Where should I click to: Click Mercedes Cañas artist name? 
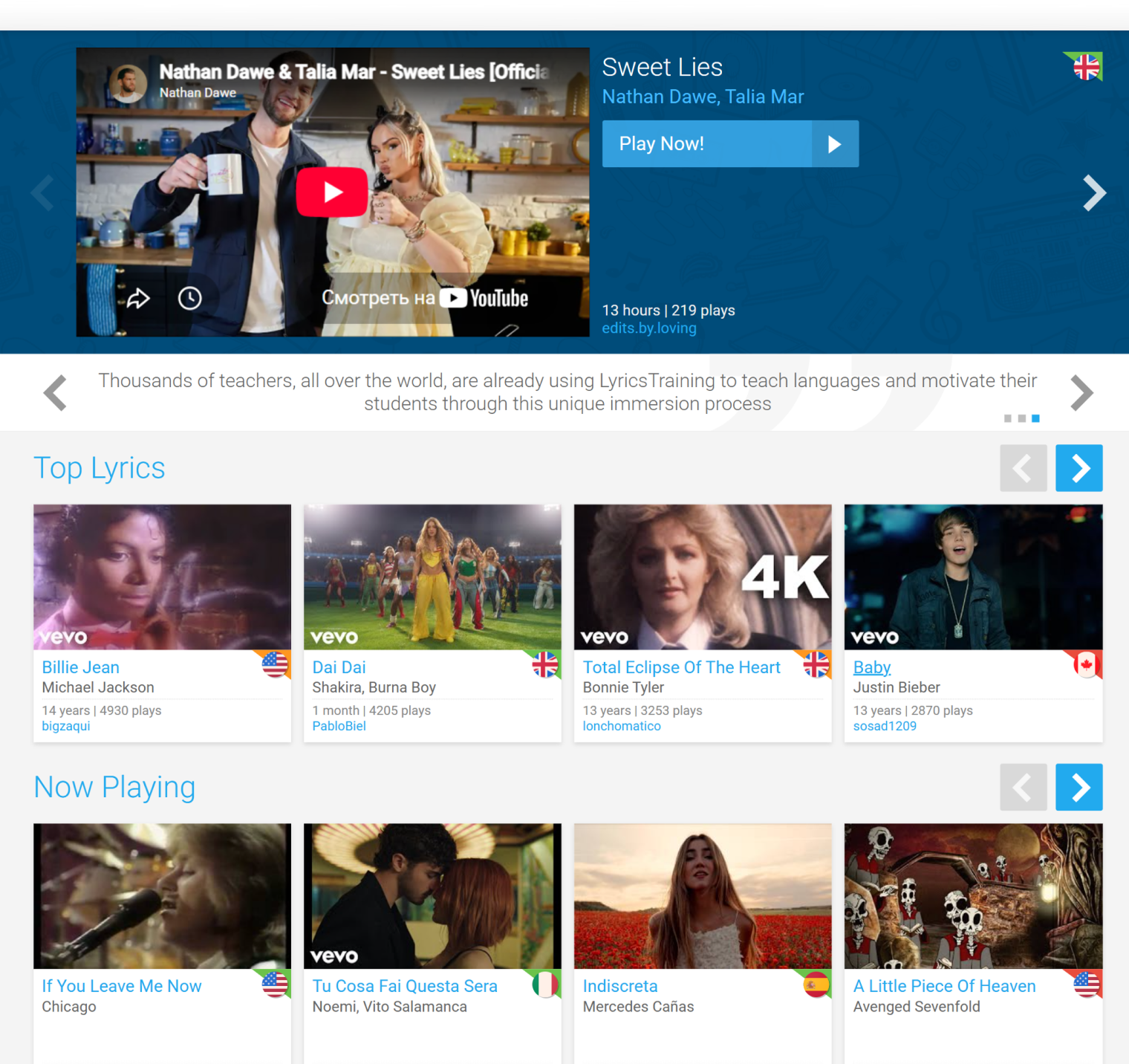click(638, 1007)
